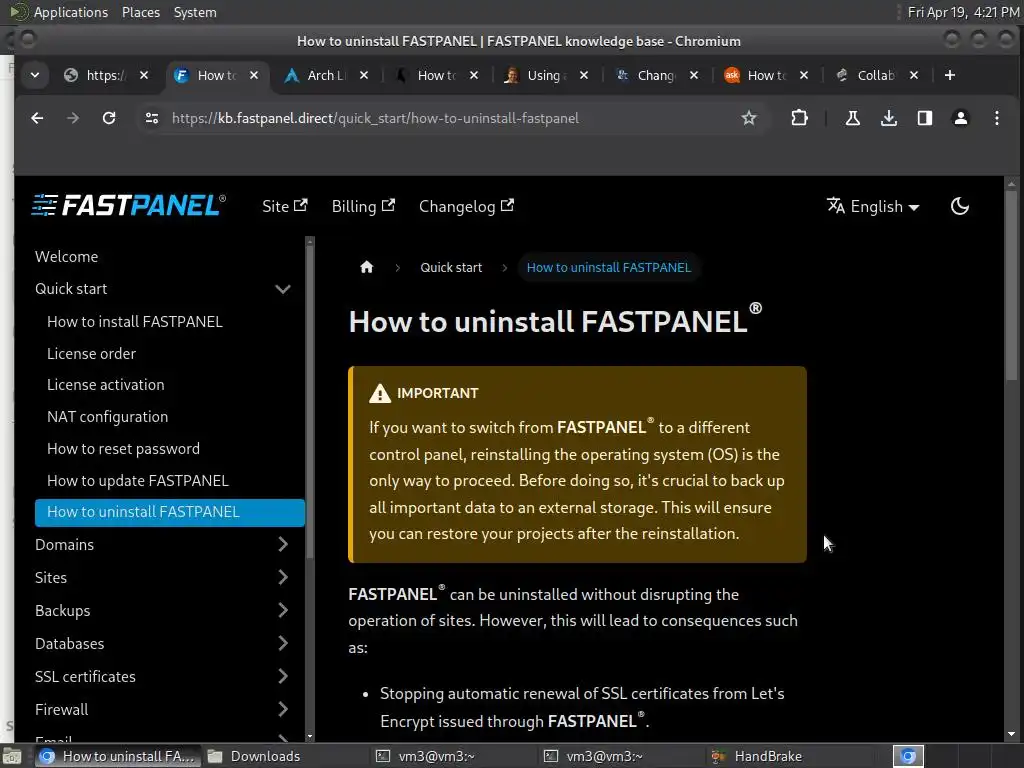Expand the Databases sidebar section
Image resolution: width=1024 pixels, height=768 pixels.
click(x=283, y=643)
